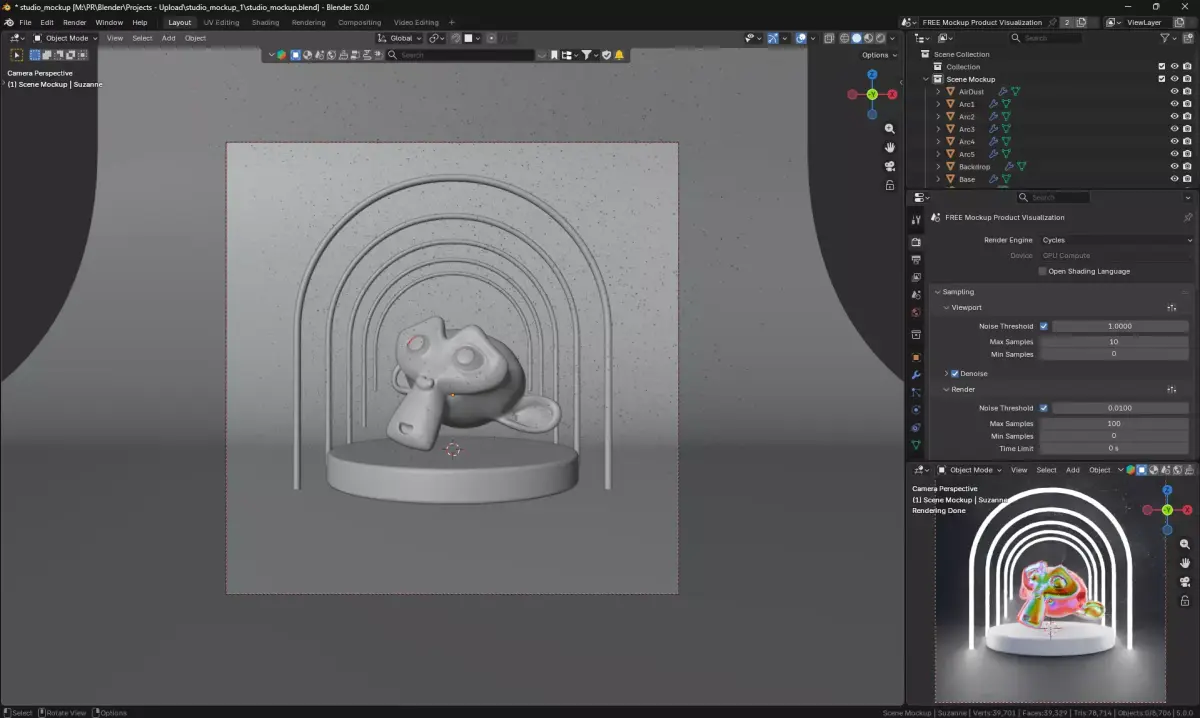Screen dimensions: 1200x718
Task: Toggle X-ray mode in main viewport
Action: [x=830, y=38]
